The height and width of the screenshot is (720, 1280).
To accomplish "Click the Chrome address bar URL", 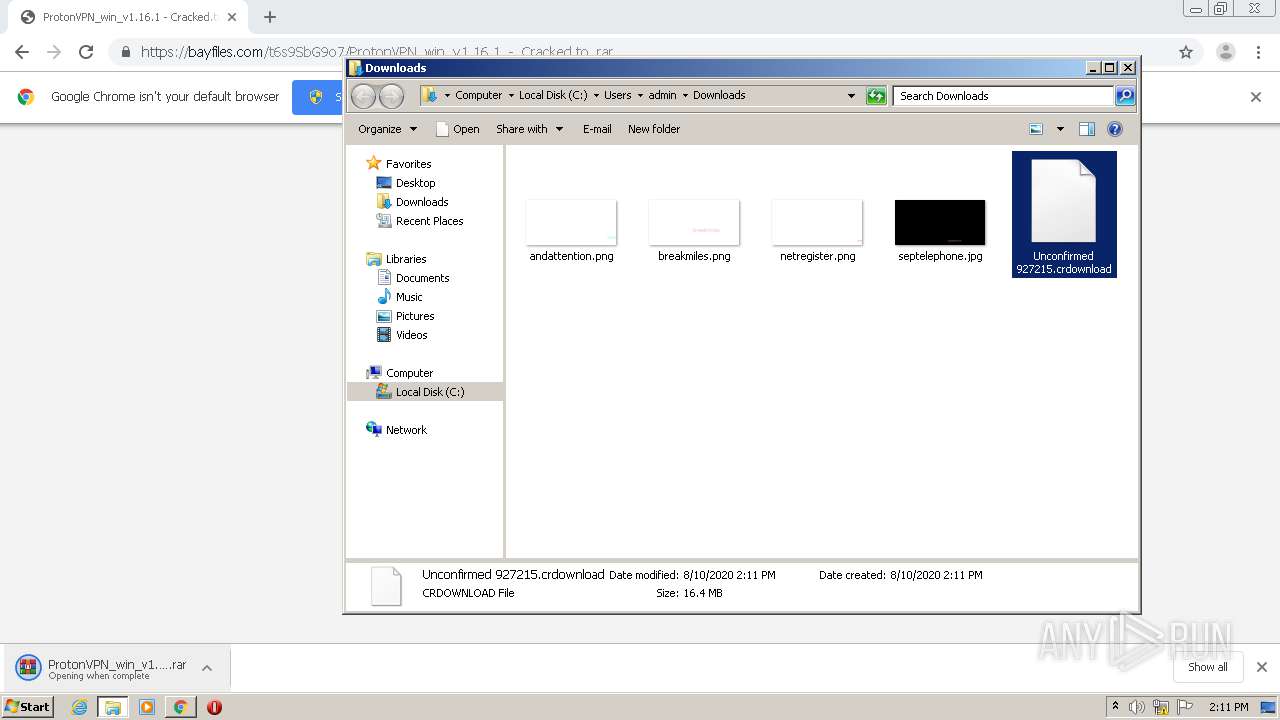I will [x=377, y=52].
